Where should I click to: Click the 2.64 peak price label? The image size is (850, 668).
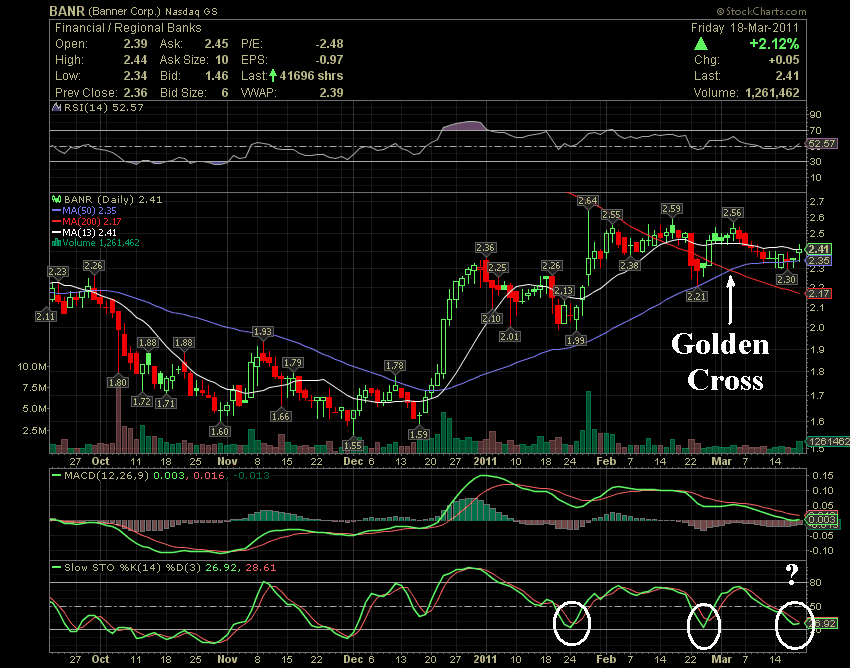pyautogui.click(x=588, y=201)
